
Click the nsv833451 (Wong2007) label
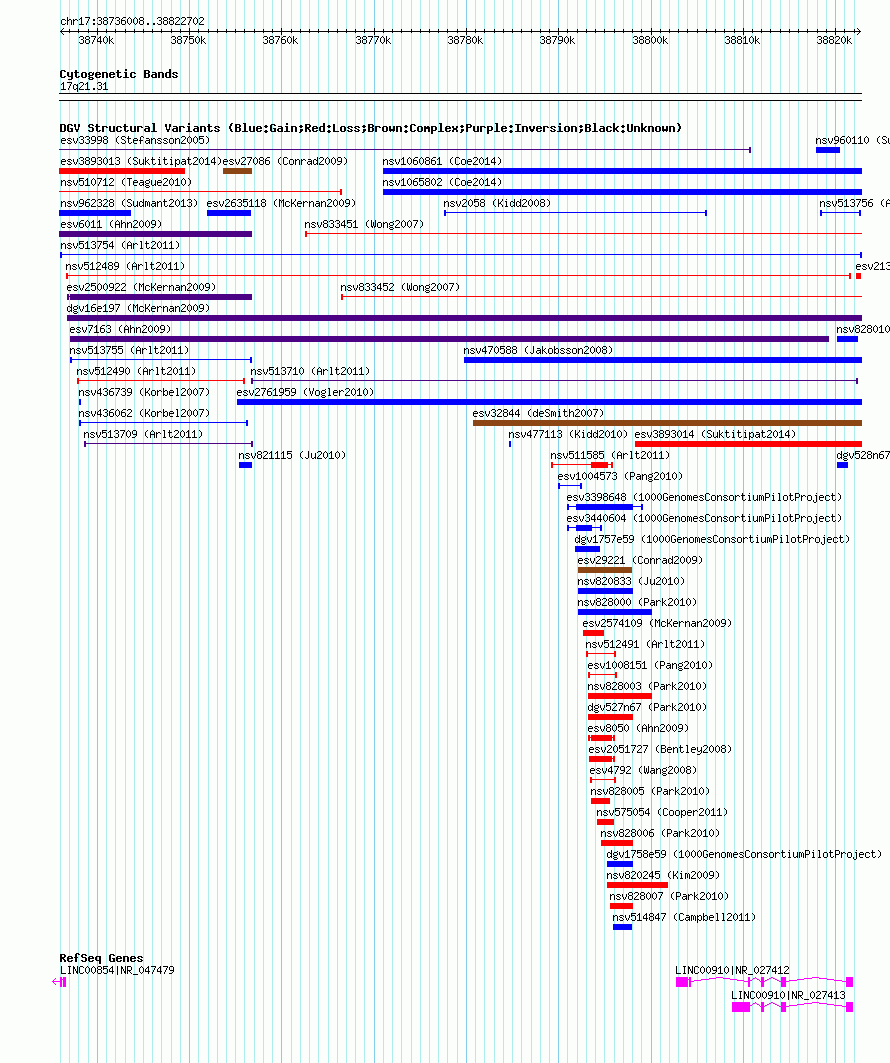coord(364,224)
